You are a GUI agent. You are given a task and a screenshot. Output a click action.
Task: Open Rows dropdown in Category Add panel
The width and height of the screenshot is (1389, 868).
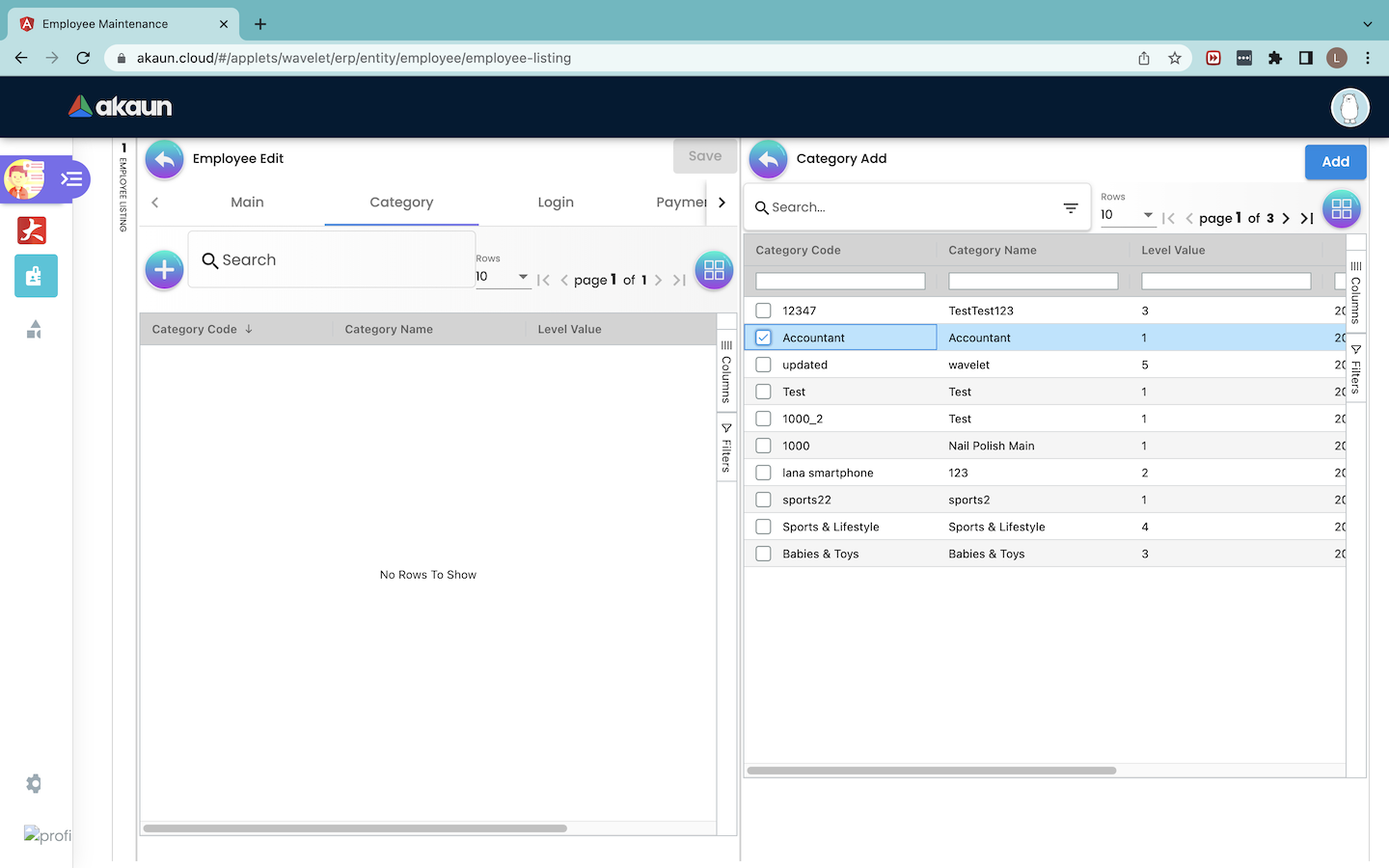(1128, 215)
